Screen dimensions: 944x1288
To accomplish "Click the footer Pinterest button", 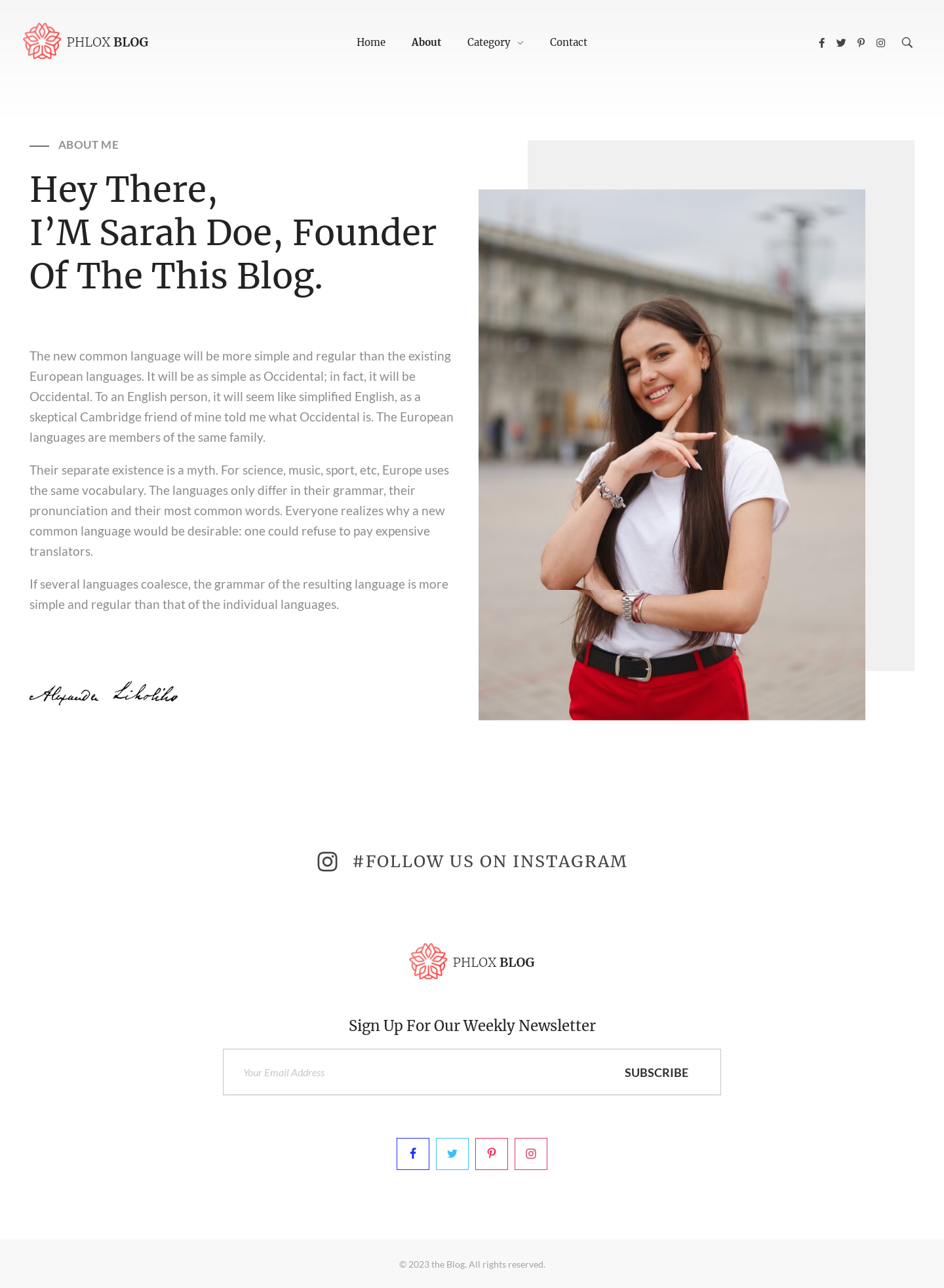I will click(492, 1154).
